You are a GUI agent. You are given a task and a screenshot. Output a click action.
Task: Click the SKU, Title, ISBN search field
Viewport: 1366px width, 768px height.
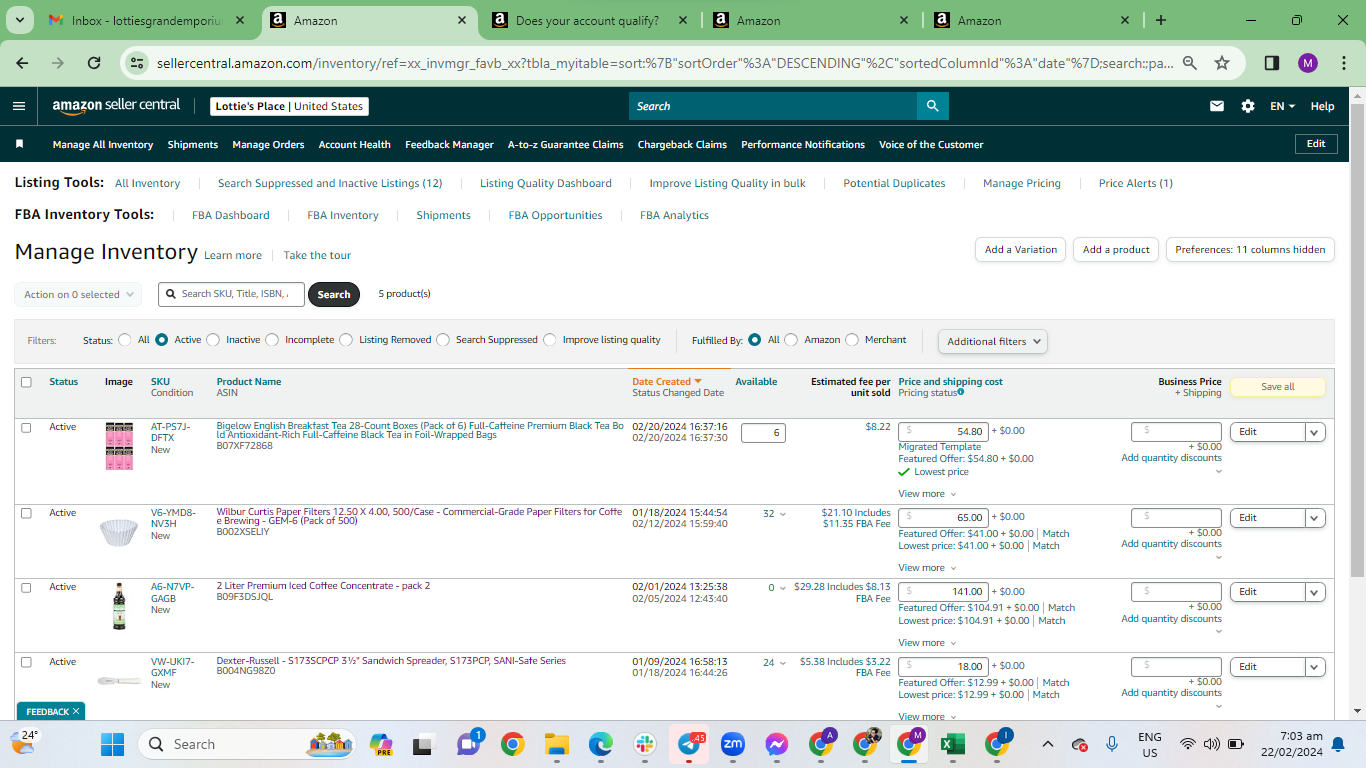point(231,294)
